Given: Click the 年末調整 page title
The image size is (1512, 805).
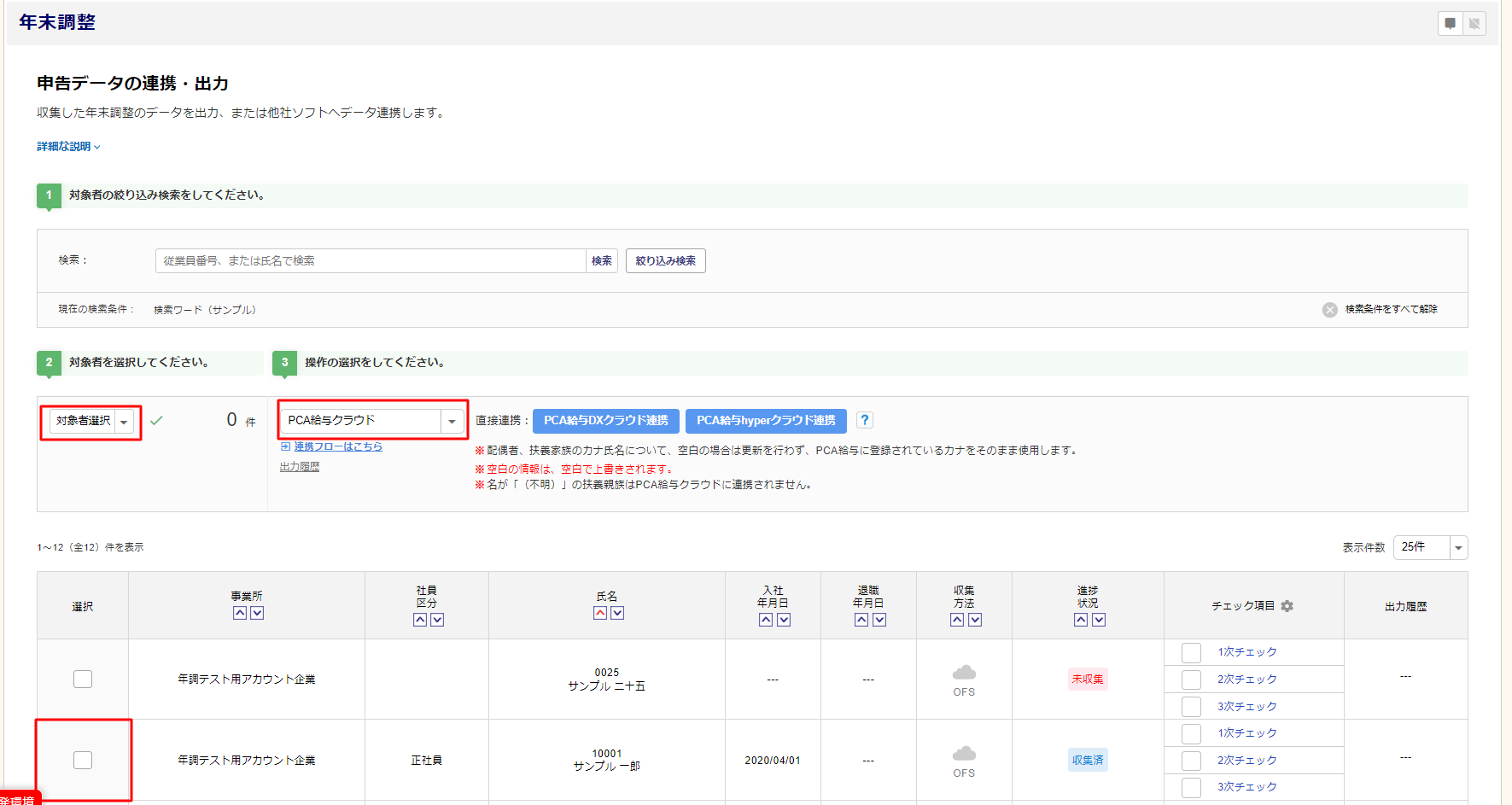Looking at the screenshot, I should tap(57, 22).
